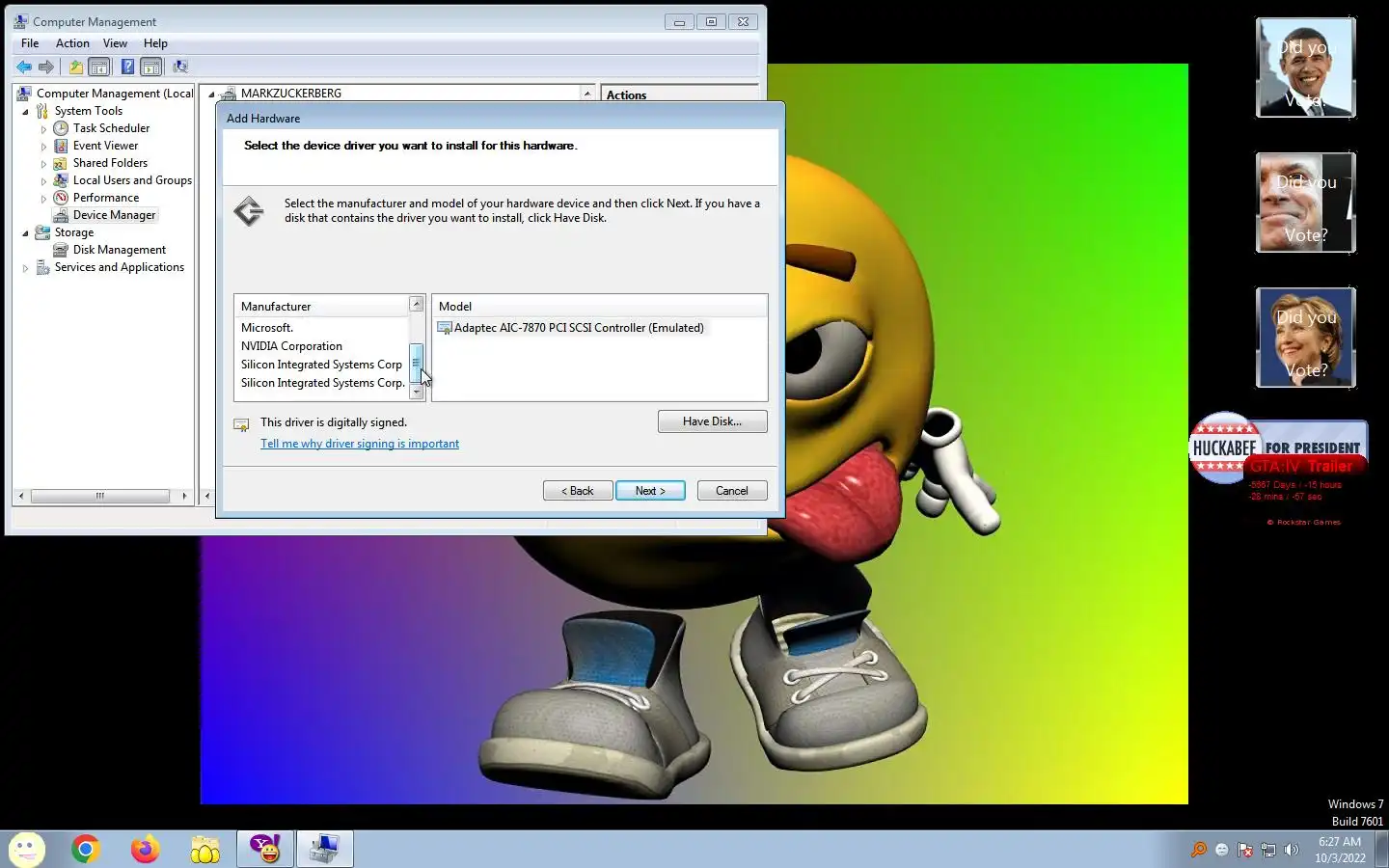Click Services and Applications icon
The image size is (1389, 868).
pyautogui.click(x=42, y=267)
